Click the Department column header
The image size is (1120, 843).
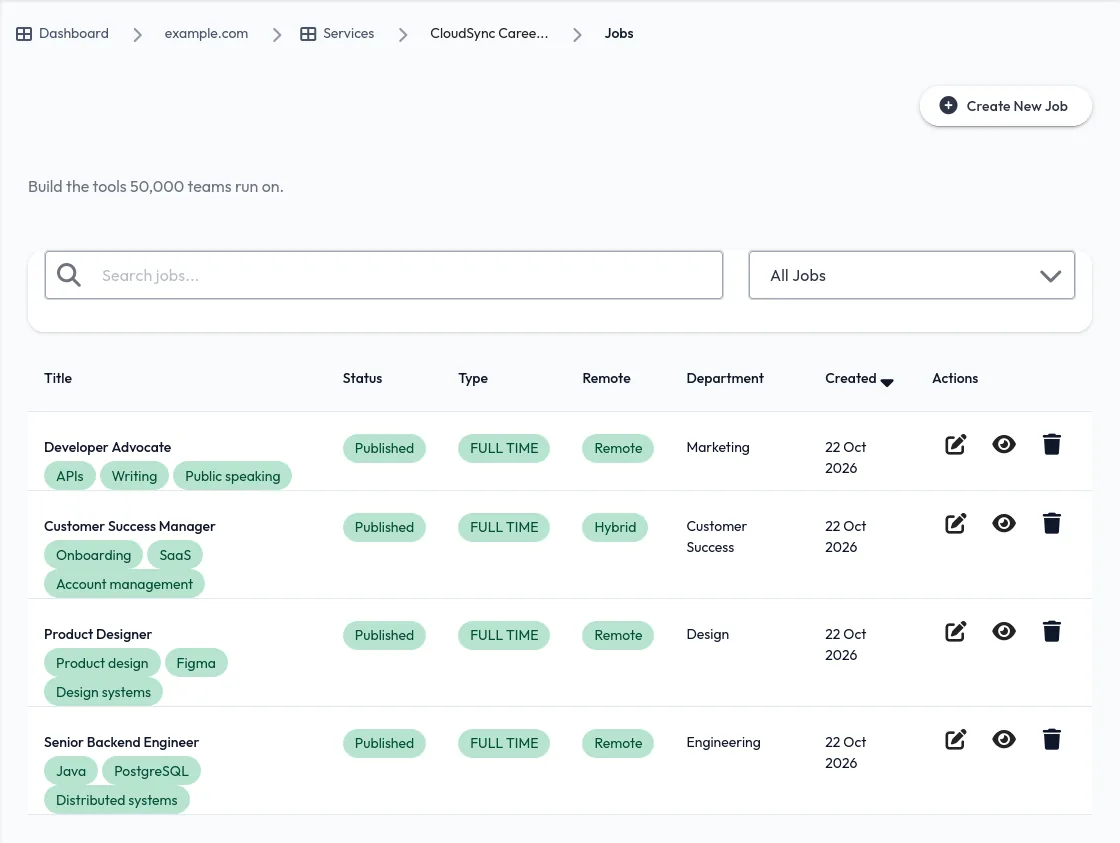(x=725, y=378)
